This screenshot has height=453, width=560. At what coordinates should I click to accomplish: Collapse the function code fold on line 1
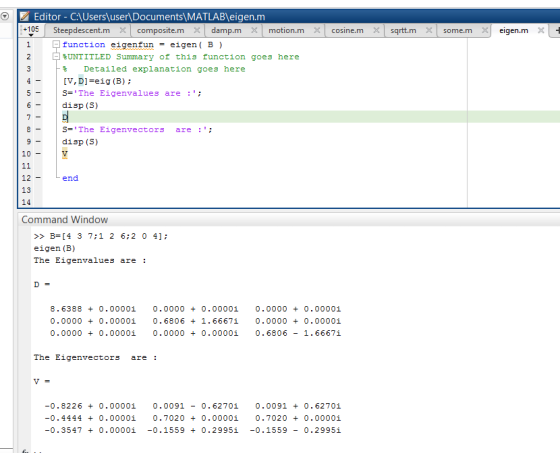point(56,44)
